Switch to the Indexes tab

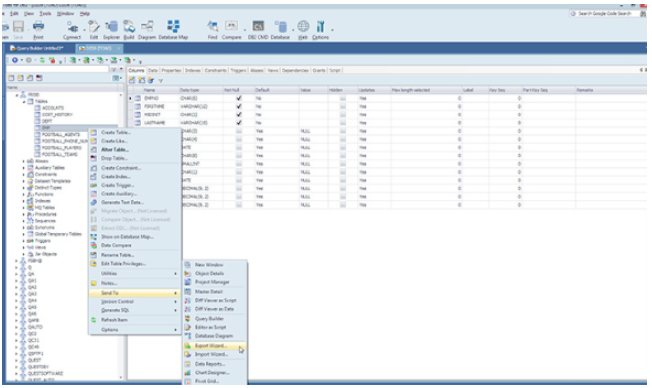193,70
